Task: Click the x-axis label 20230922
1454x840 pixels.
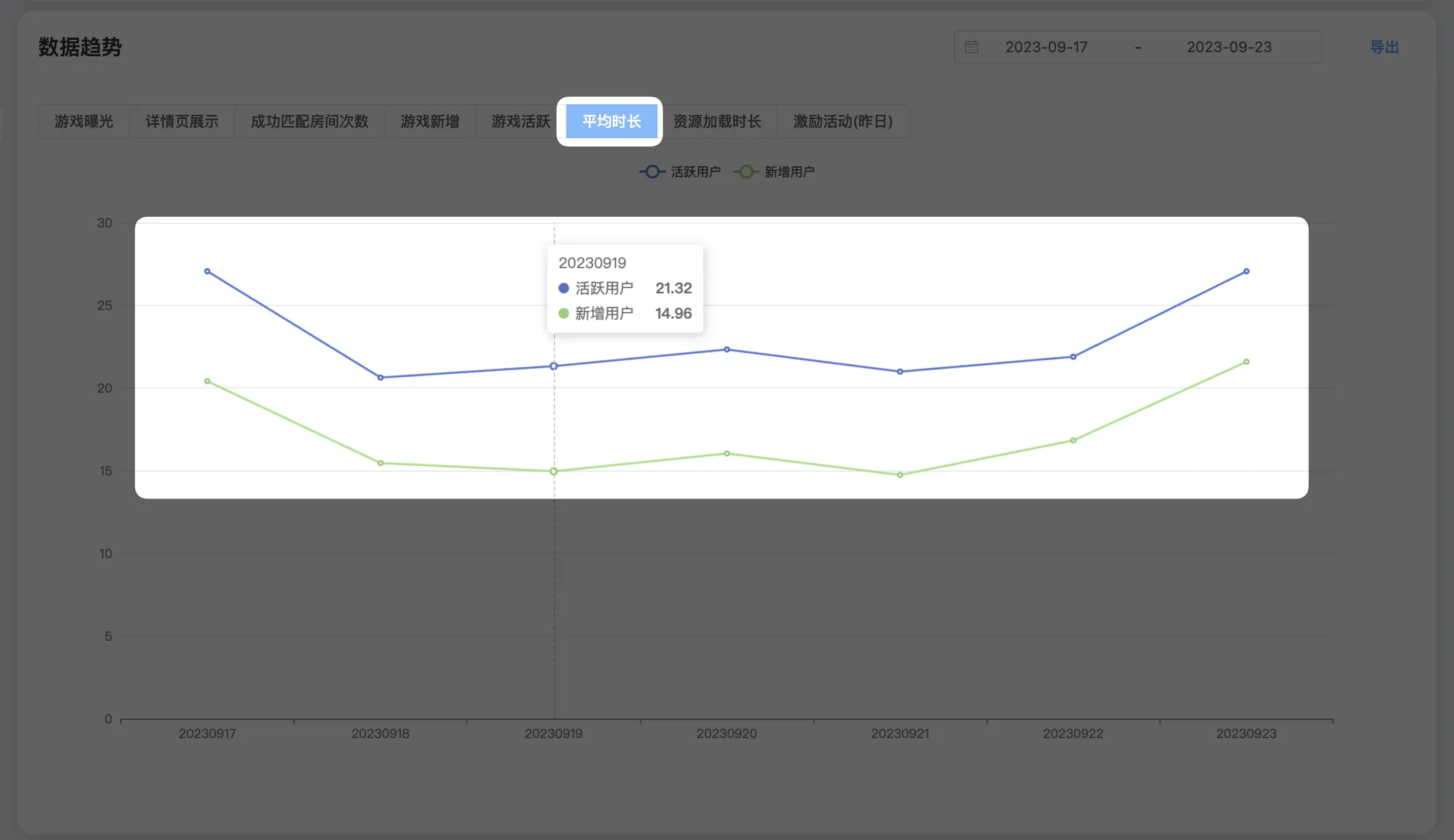Action: point(1073,733)
